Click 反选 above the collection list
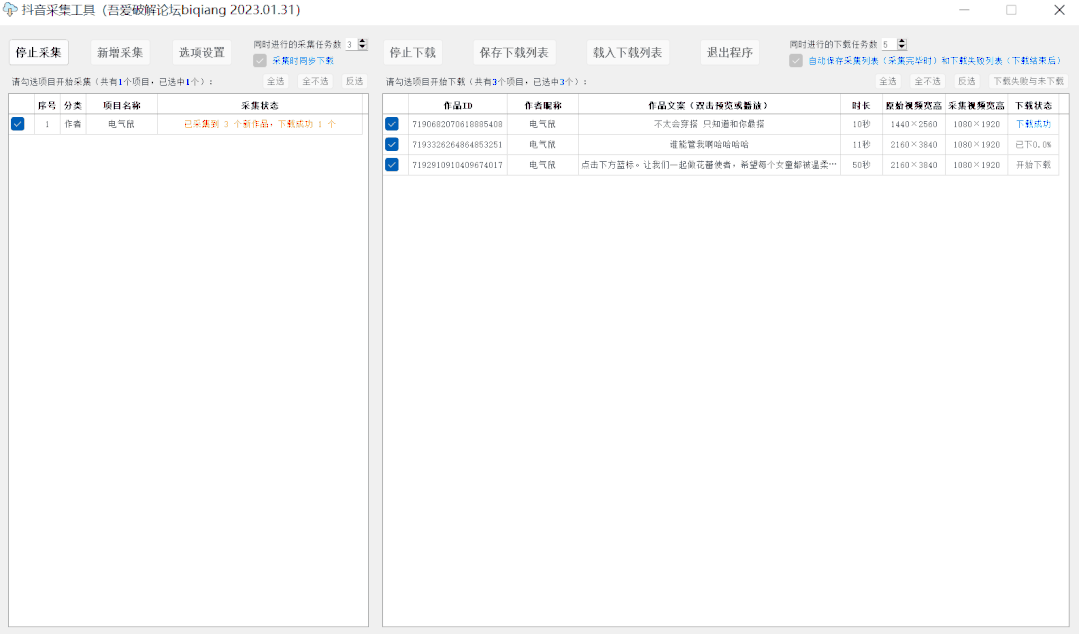1079x634 pixels. tap(354, 81)
